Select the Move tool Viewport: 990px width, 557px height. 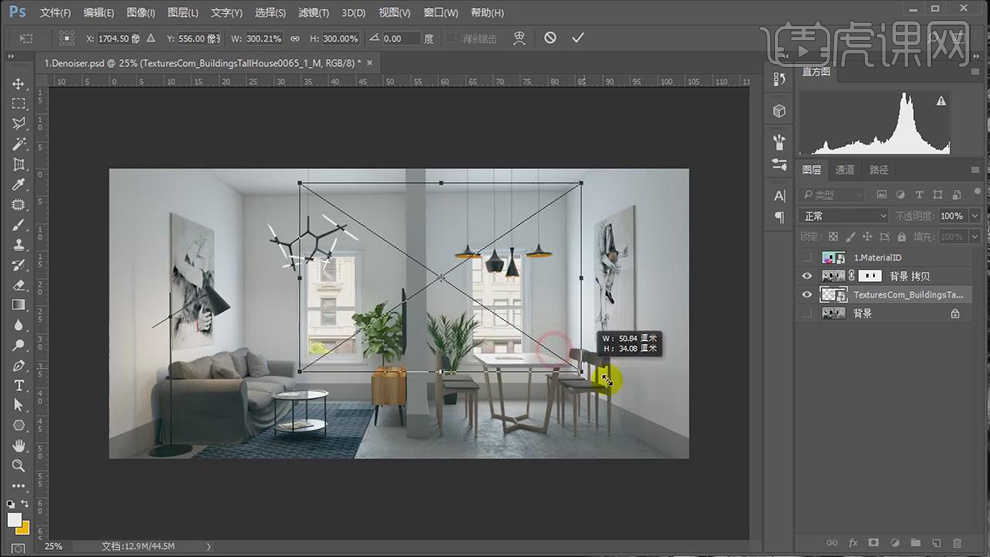tap(18, 84)
